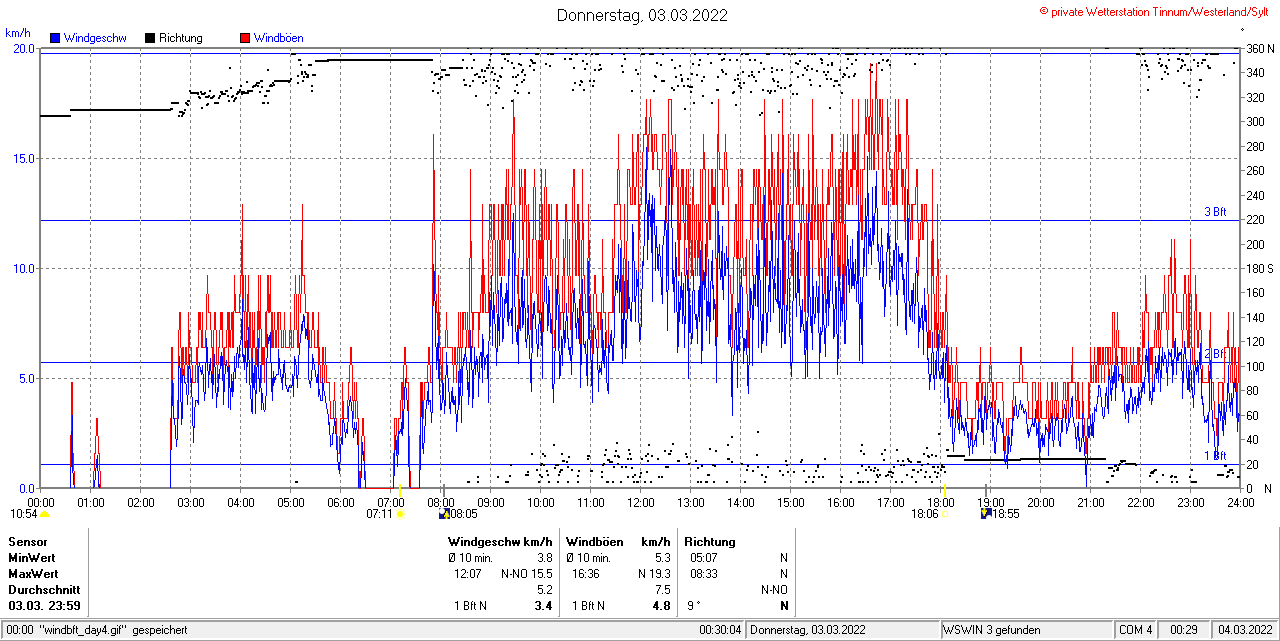Screen dimensions: 1280x641
Task: Click the 12:07 max wind time
Action: tap(468, 574)
